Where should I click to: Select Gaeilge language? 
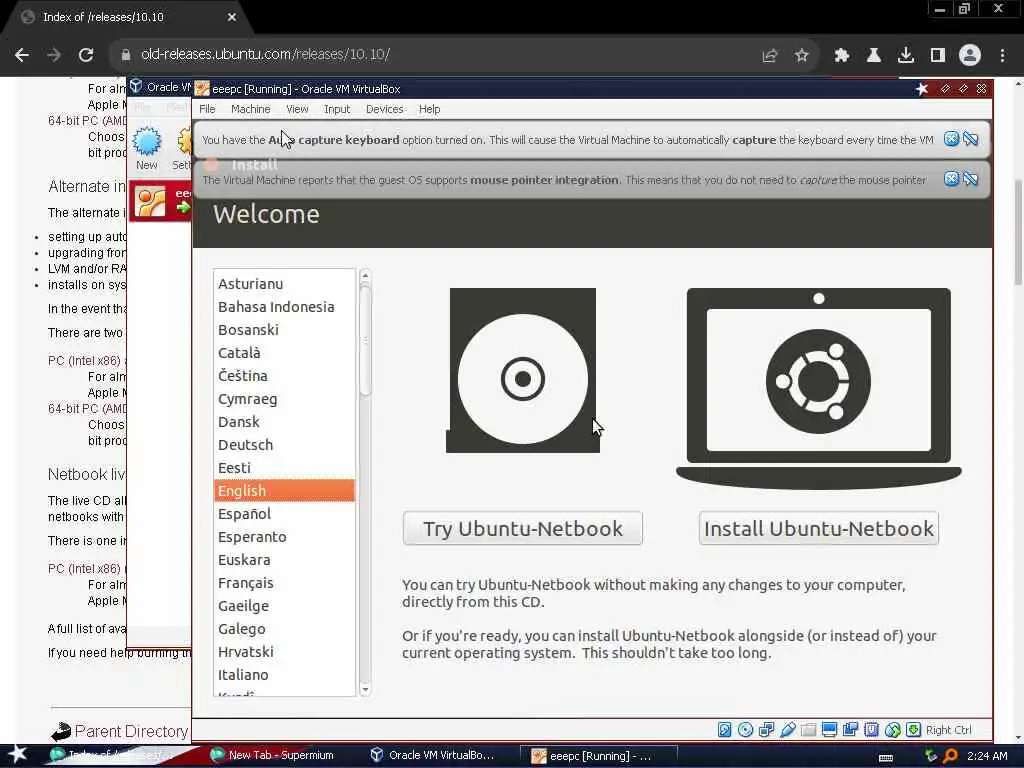click(285, 606)
